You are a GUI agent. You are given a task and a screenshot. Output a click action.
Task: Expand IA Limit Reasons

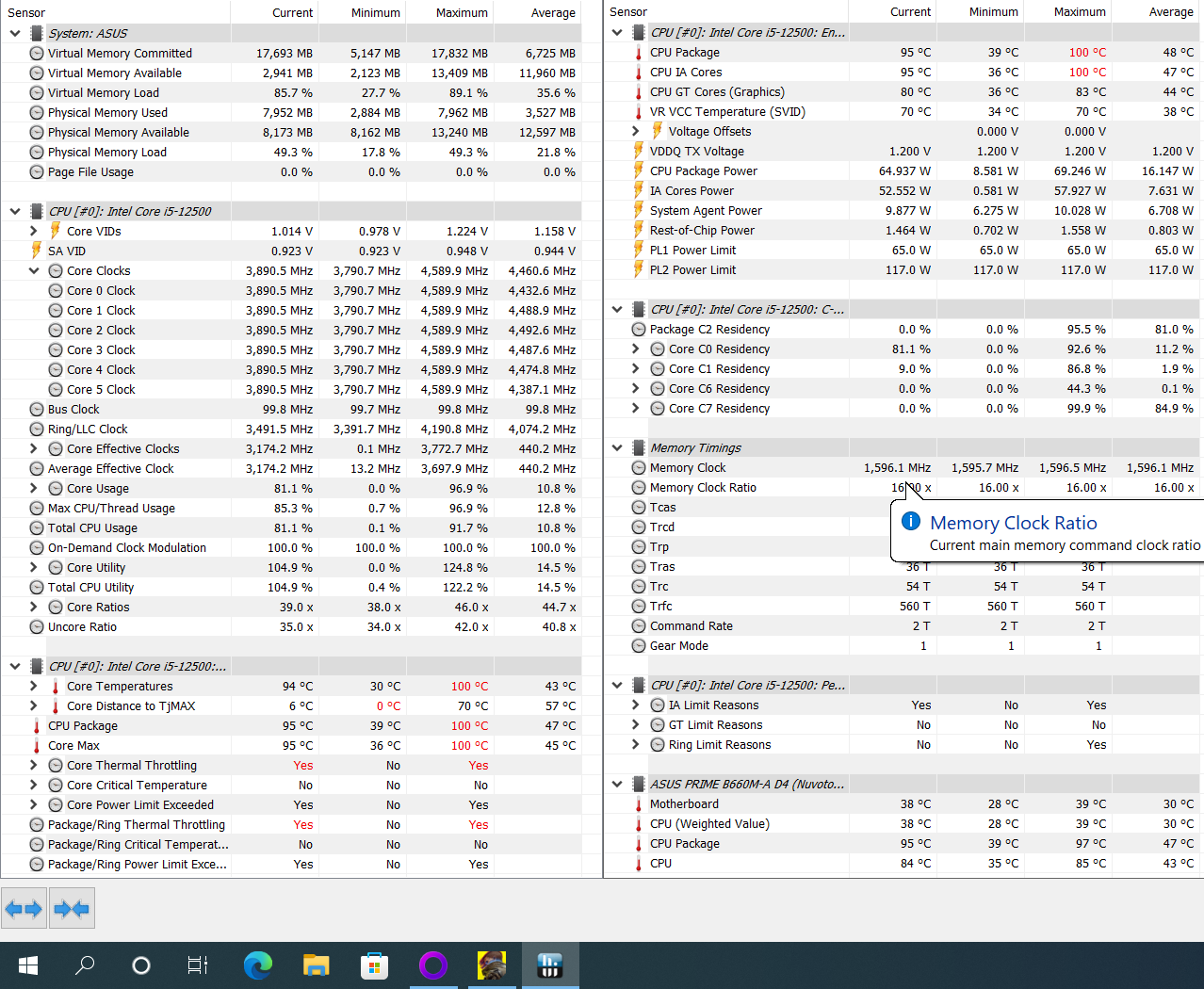pos(636,705)
